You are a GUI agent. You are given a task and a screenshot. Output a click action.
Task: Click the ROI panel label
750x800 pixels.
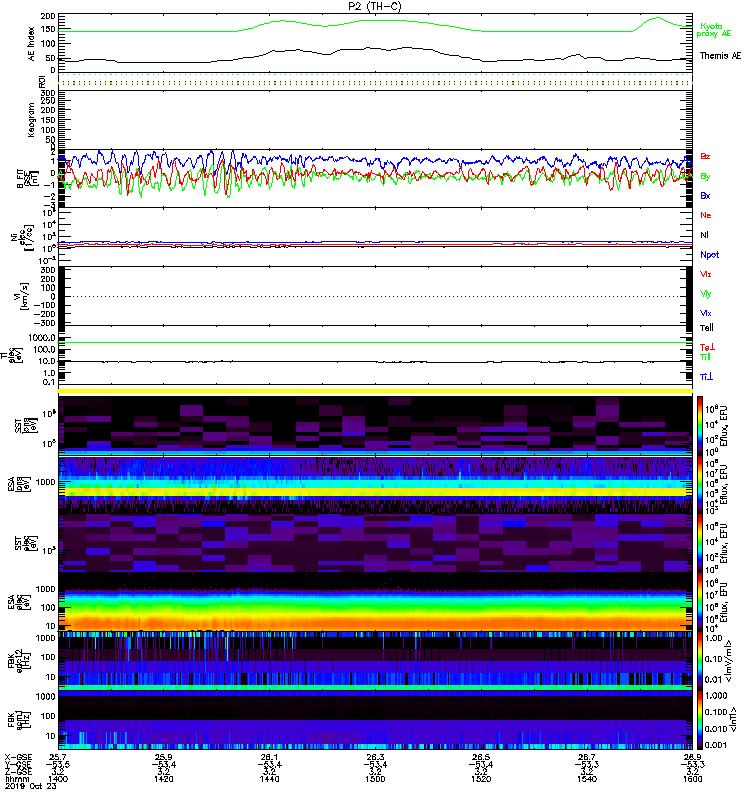point(42,81)
